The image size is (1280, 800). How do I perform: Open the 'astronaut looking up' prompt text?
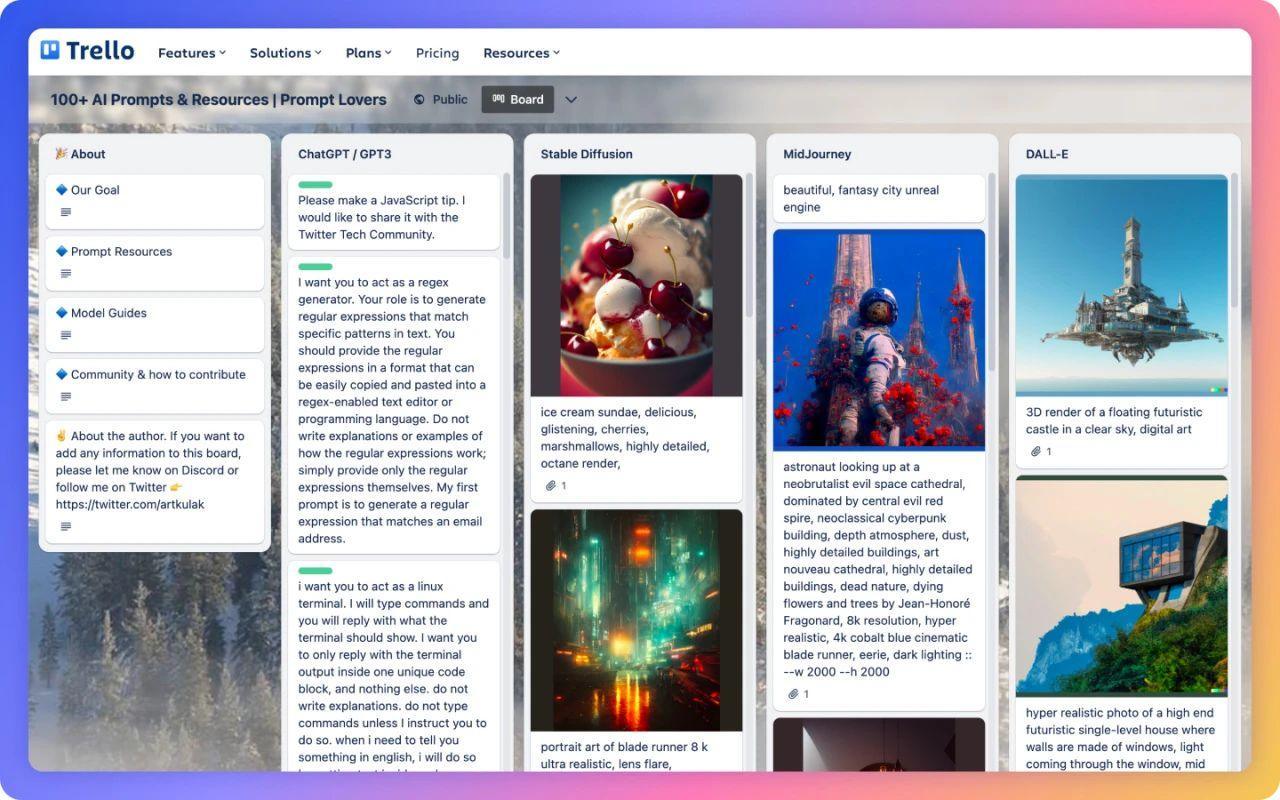[x=878, y=569]
